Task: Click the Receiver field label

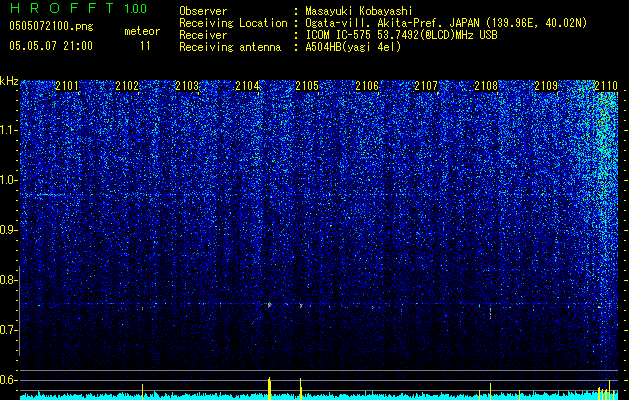Action: point(203,35)
